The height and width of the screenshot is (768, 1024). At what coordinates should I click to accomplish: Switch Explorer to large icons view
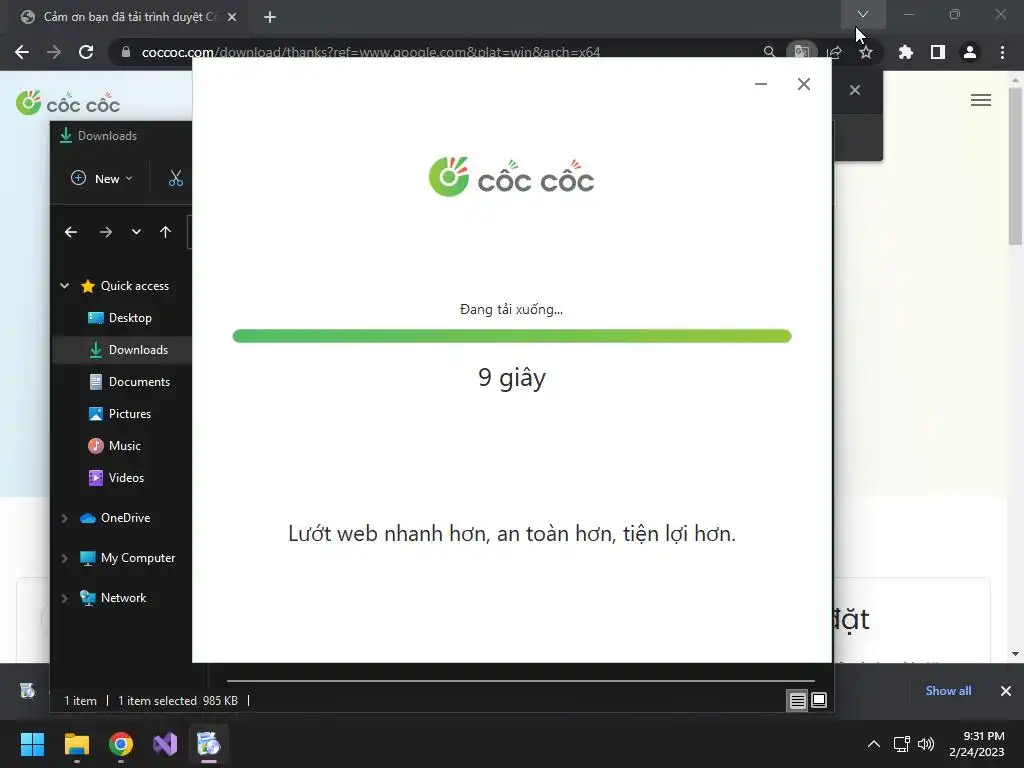pos(819,701)
